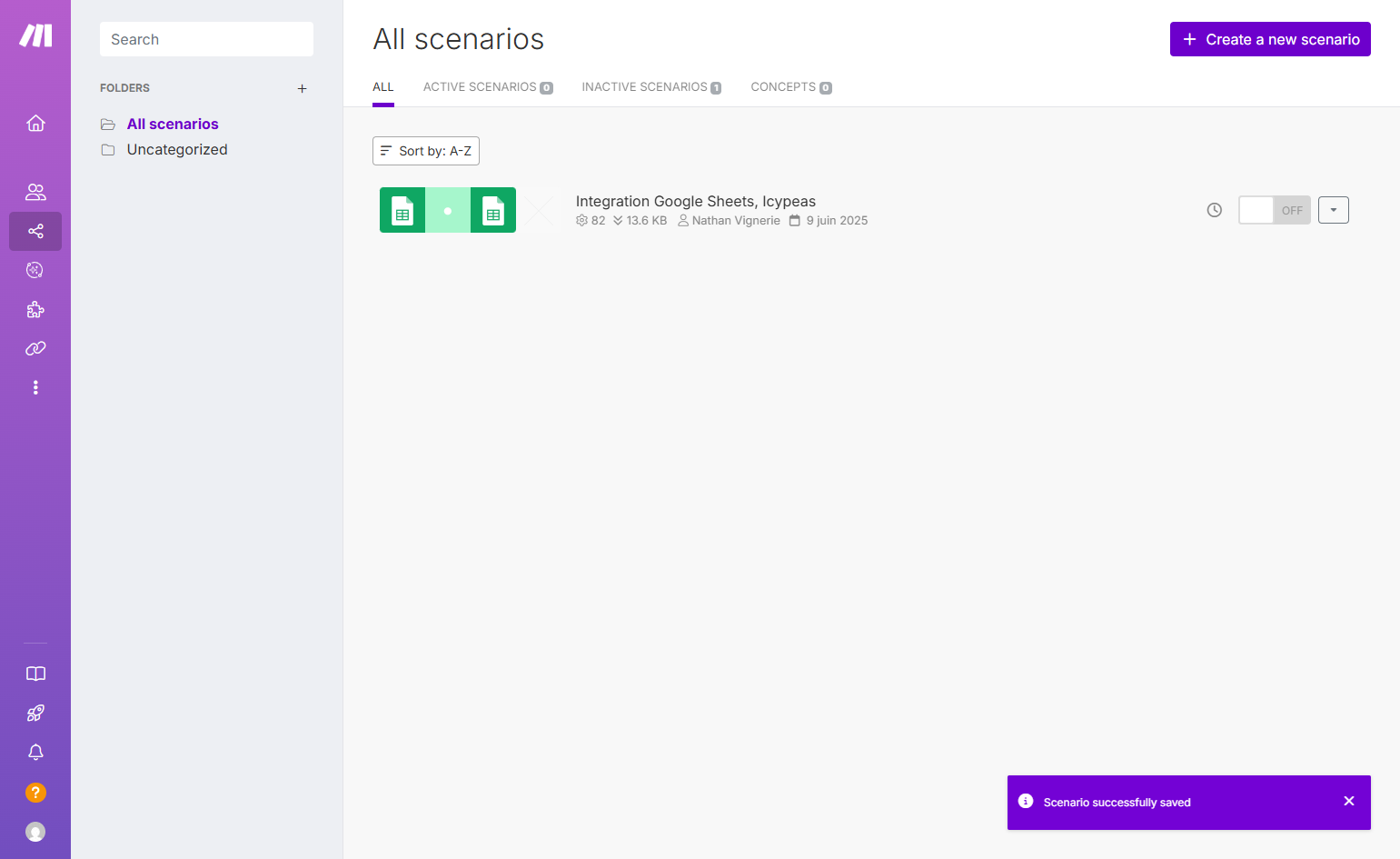Image resolution: width=1400 pixels, height=859 pixels.
Task: Add a new folder with plus icon
Action: (x=303, y=88)
